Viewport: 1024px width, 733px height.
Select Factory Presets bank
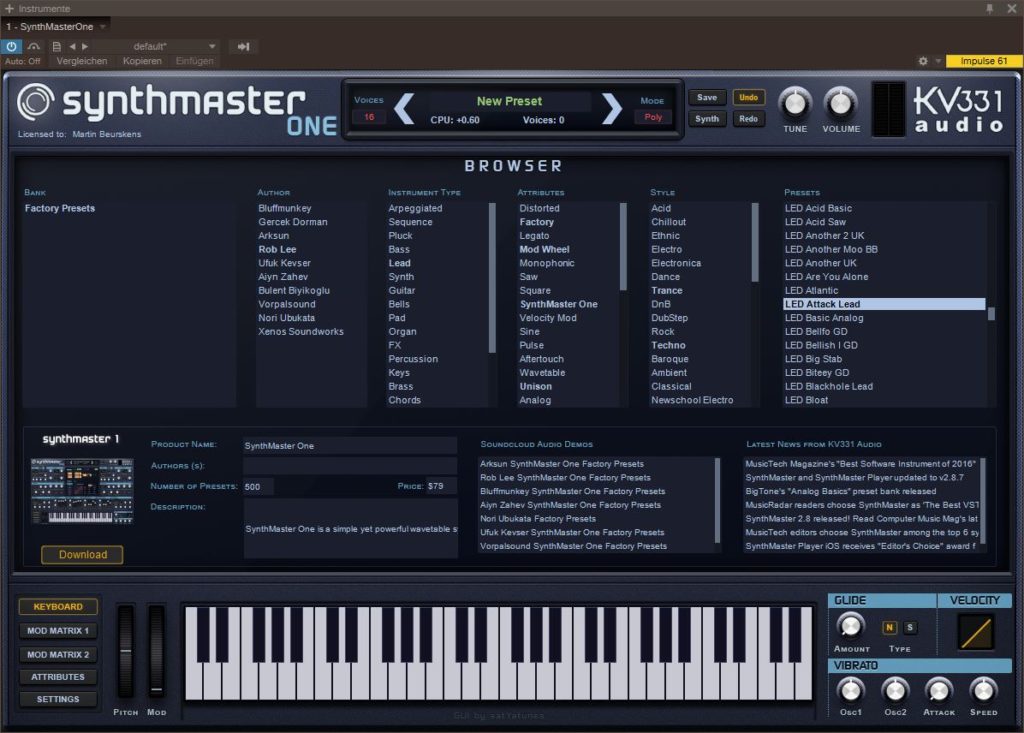click(60, 208)
